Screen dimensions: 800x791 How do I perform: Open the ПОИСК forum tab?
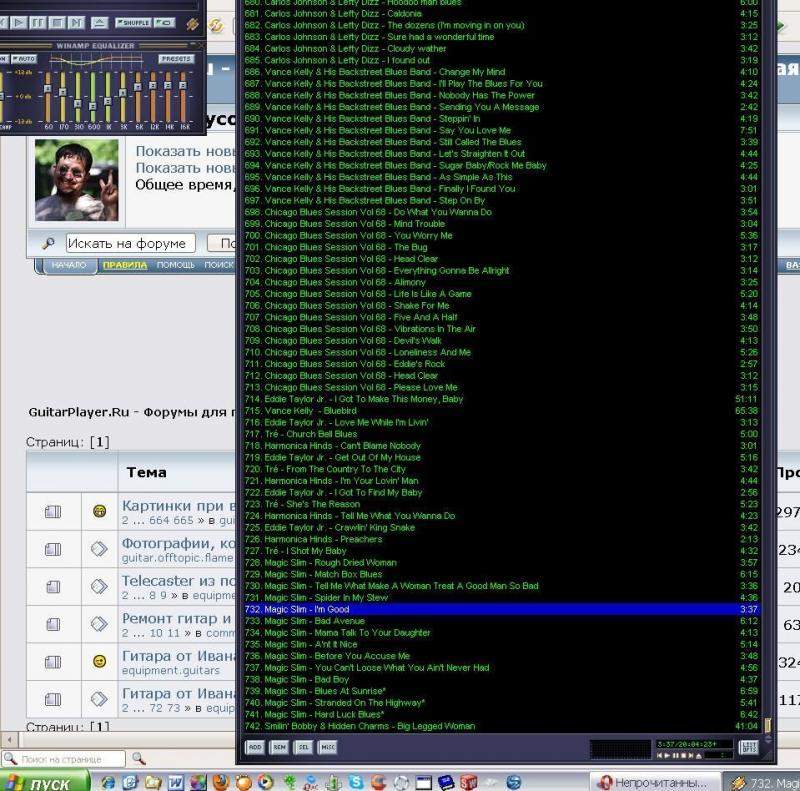pyautogui.click(x=219, y=265)
